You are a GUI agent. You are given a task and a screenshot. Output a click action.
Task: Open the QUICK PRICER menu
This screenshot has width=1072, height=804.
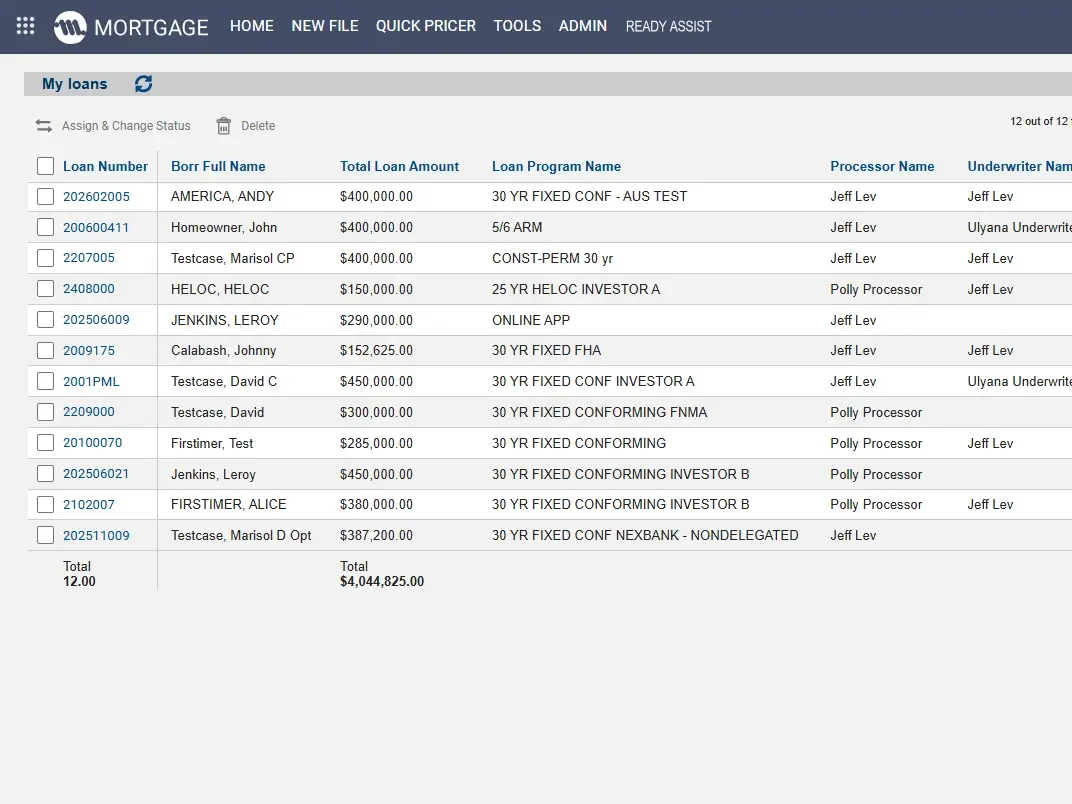coord(426,26)
